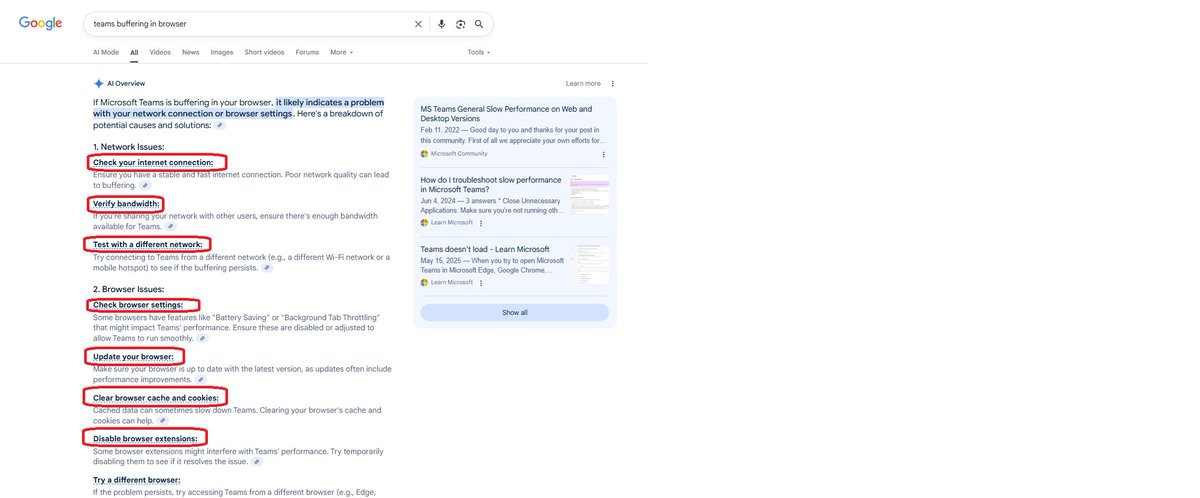The image size is (1200, 498).
Task: Click 'Try a different browser:' heading
Action: 137,480
